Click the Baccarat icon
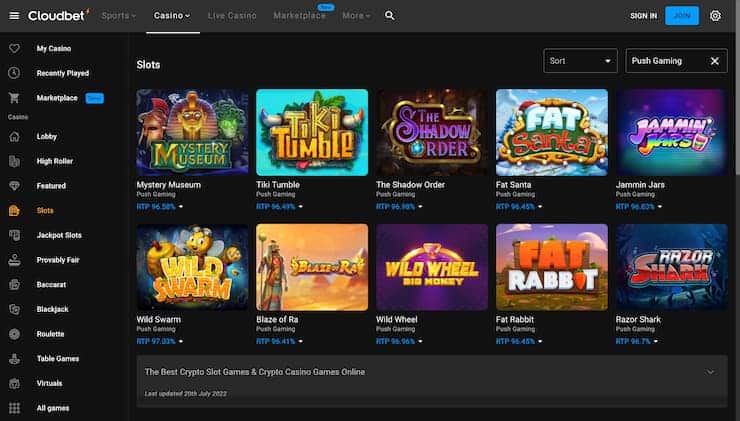This screenshot has height=421, width=740. [x=15, y=284]
